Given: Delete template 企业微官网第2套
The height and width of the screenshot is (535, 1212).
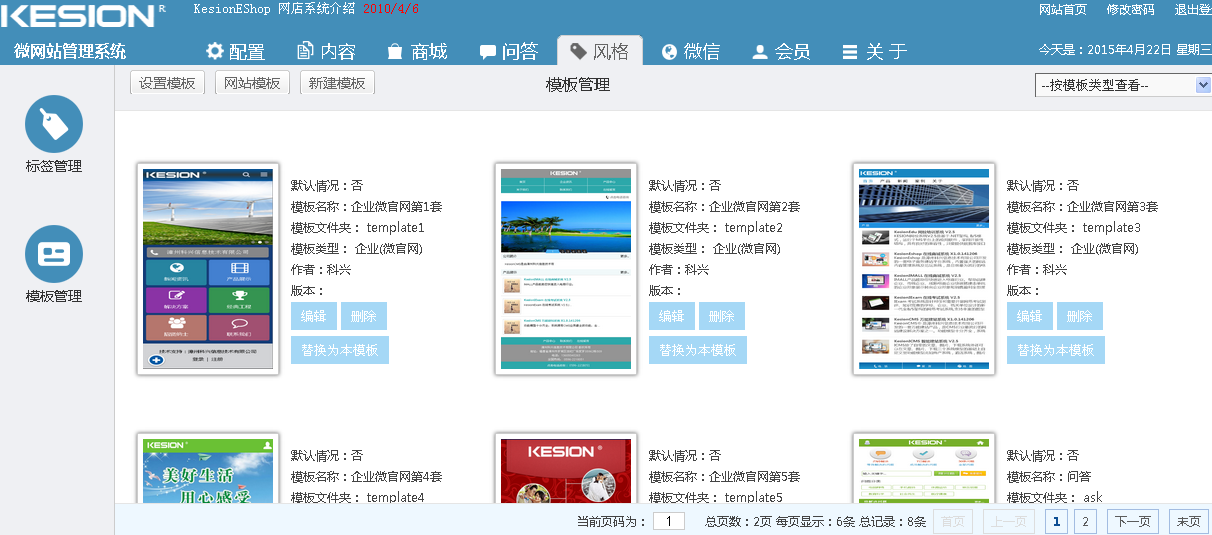Looking at the screenshot, I should [x=721, y=316].
